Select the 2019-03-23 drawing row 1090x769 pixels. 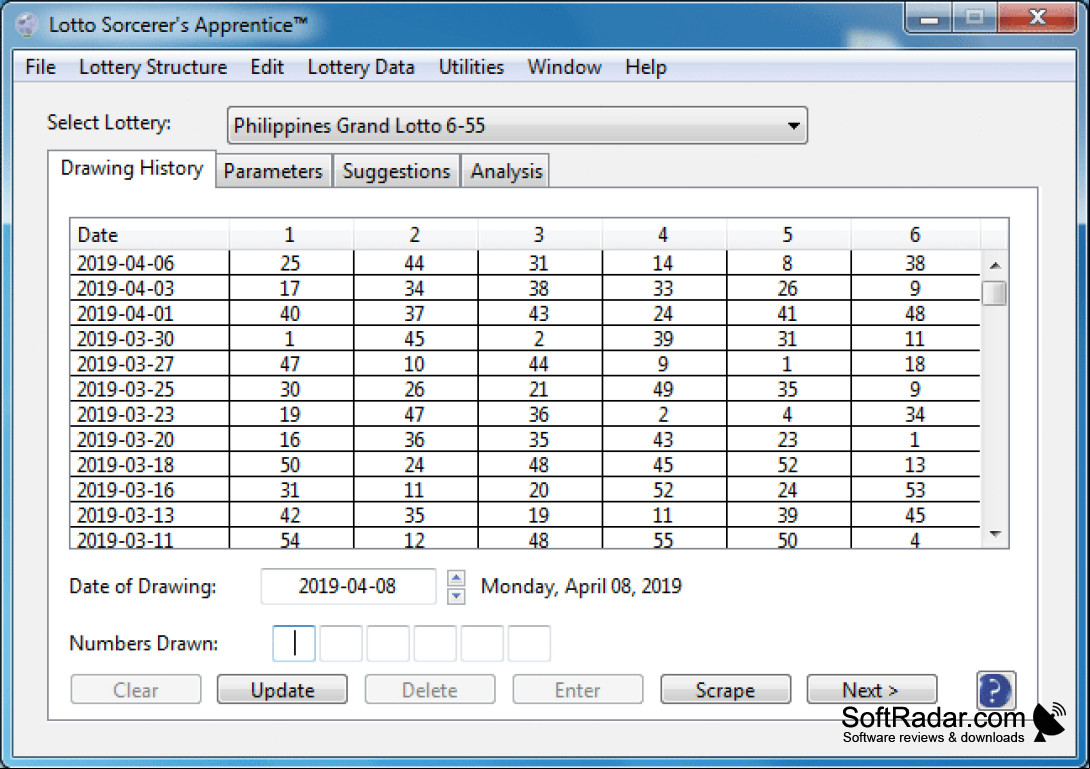tap(525, 414)
